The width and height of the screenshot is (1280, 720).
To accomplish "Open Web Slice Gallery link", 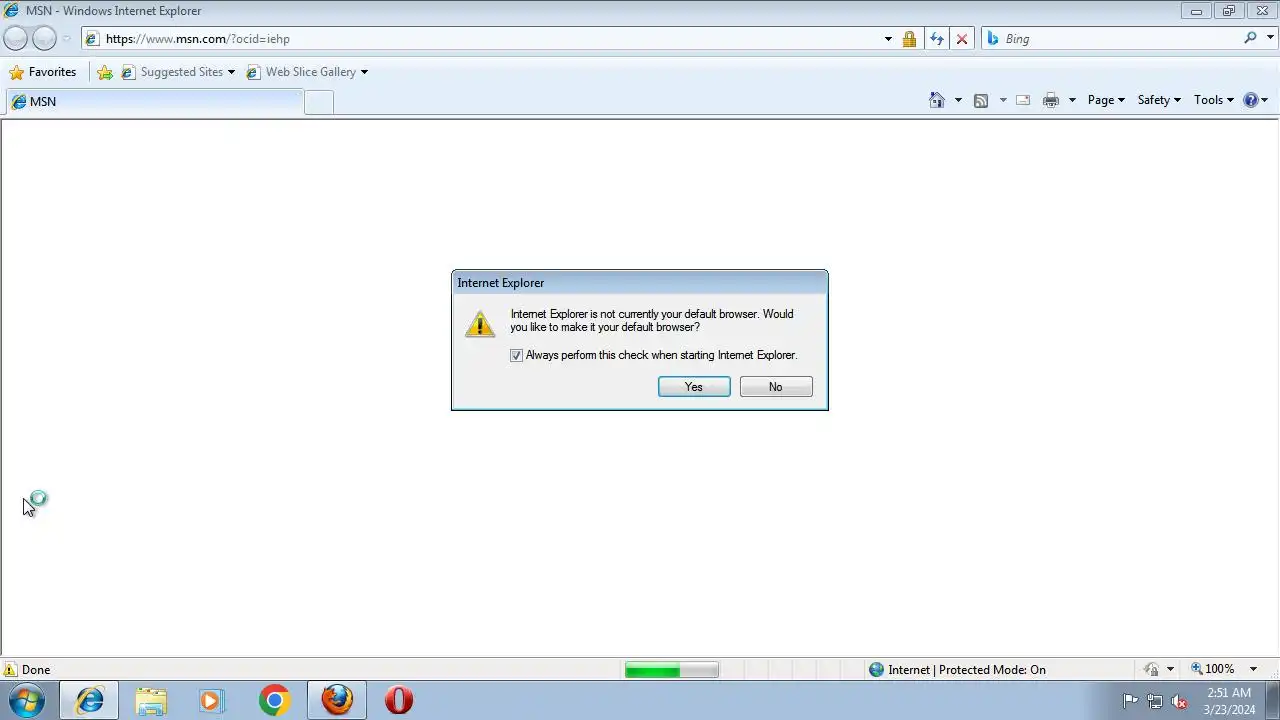I will (307, 72).
